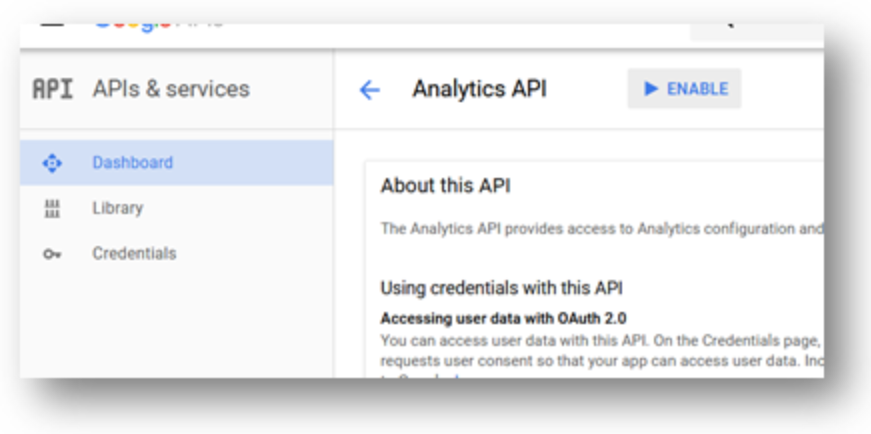The height and width of the screenshot is (434, 871).
Task: Open the Dashboard menu item
Action: [177, 162]
